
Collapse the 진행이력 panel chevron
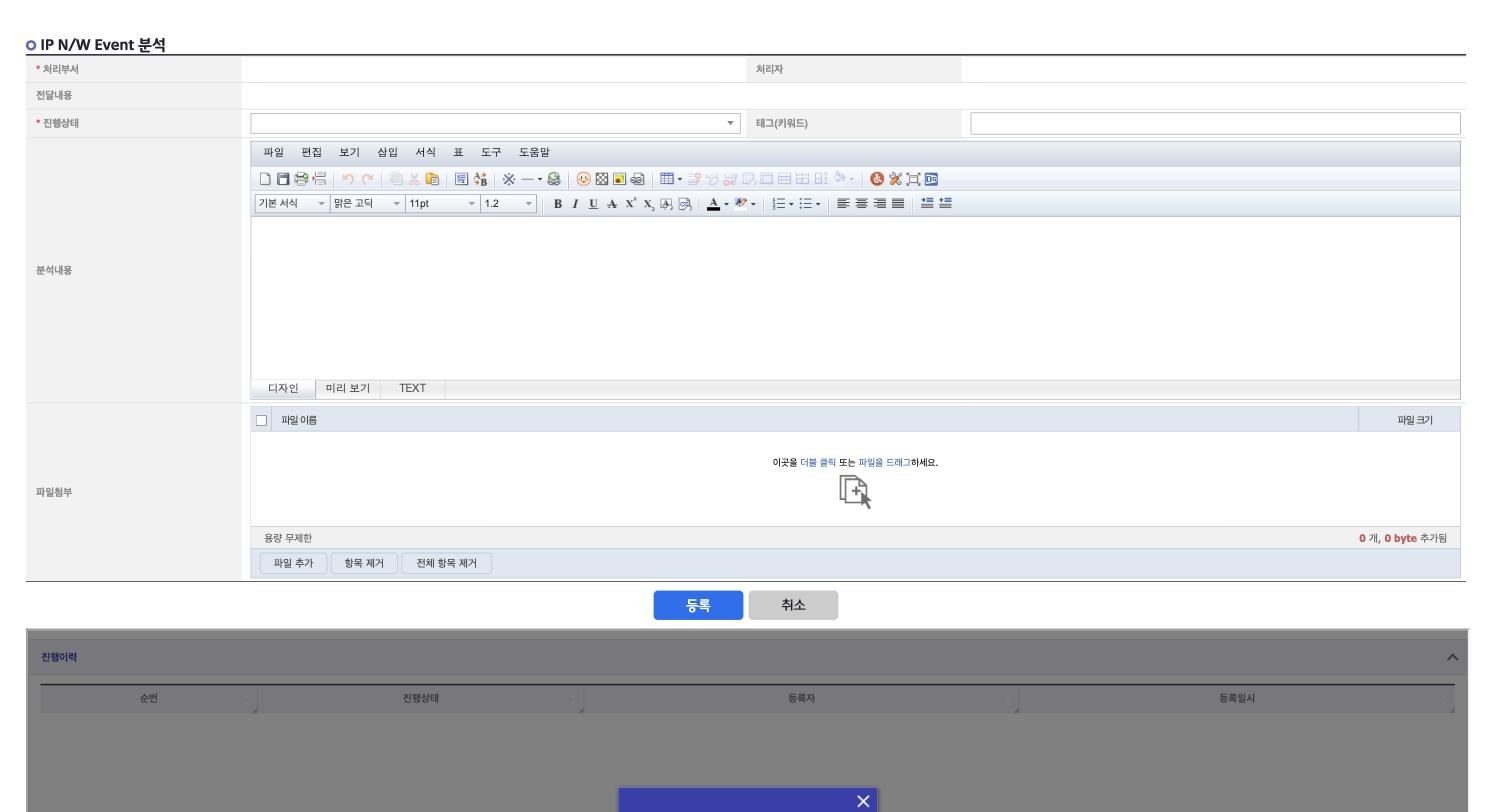point(1452,657)
